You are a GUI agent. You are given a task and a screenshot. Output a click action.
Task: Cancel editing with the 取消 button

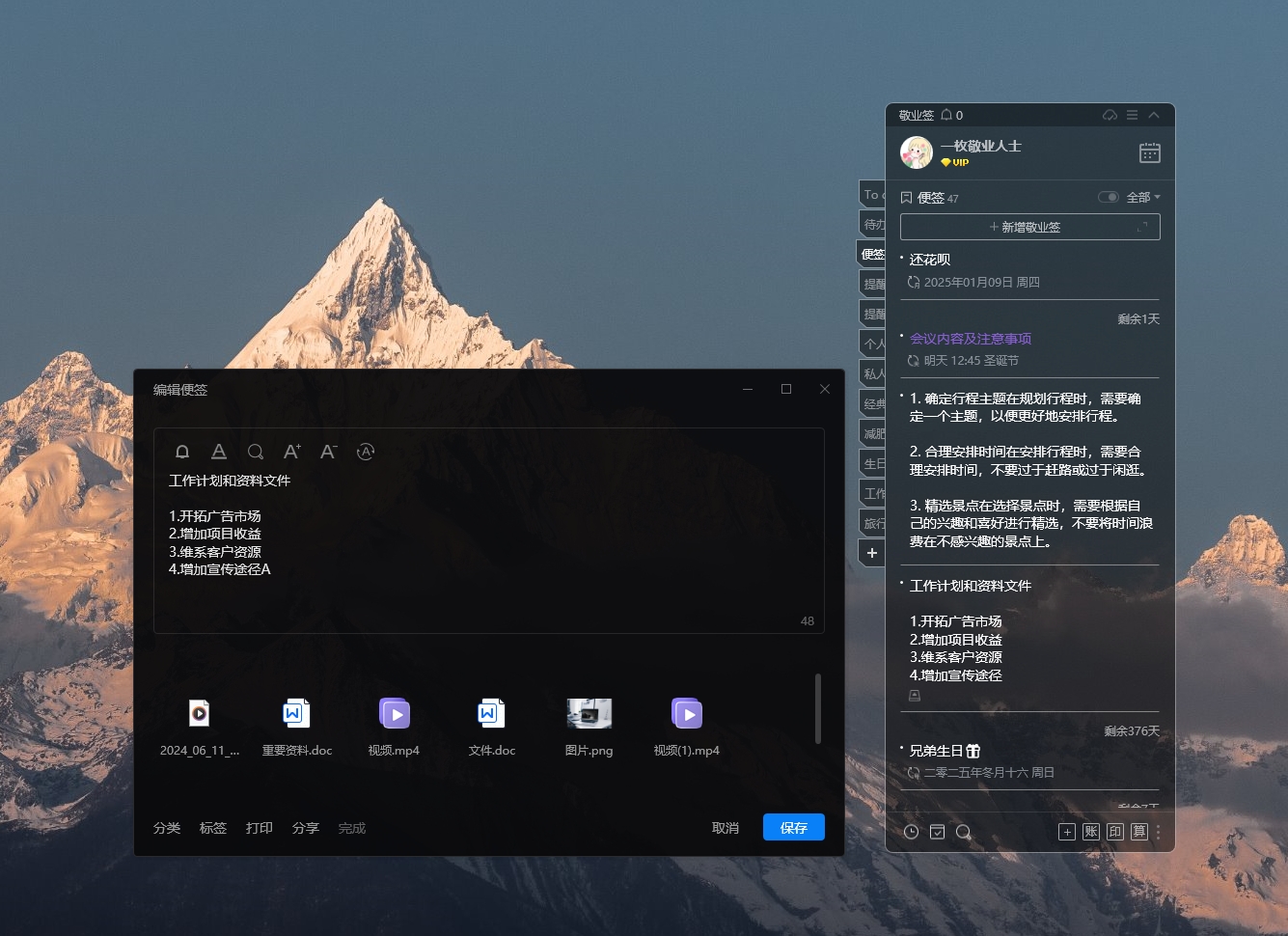[x=726, y=828]
